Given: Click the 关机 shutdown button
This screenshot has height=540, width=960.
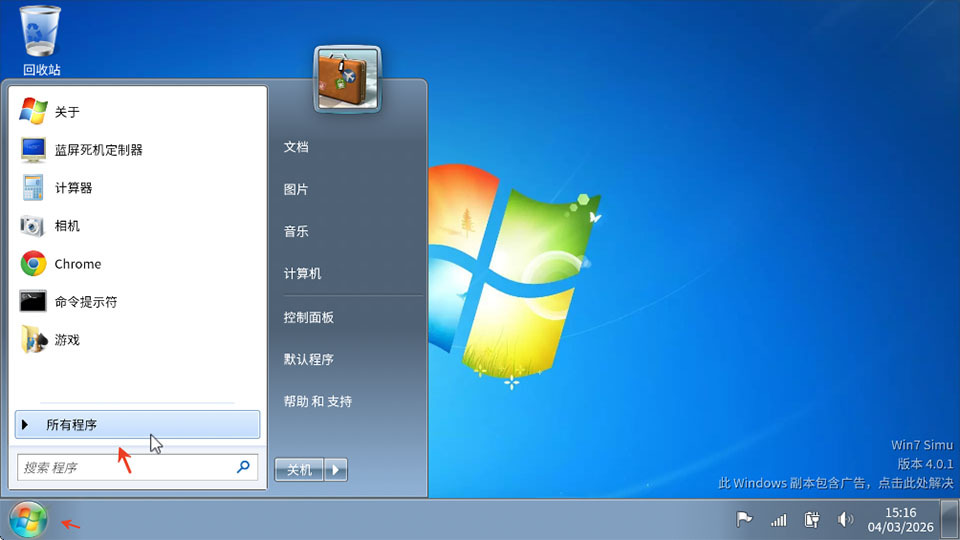Looking at the screenshot, I should (x=299, y=470).
